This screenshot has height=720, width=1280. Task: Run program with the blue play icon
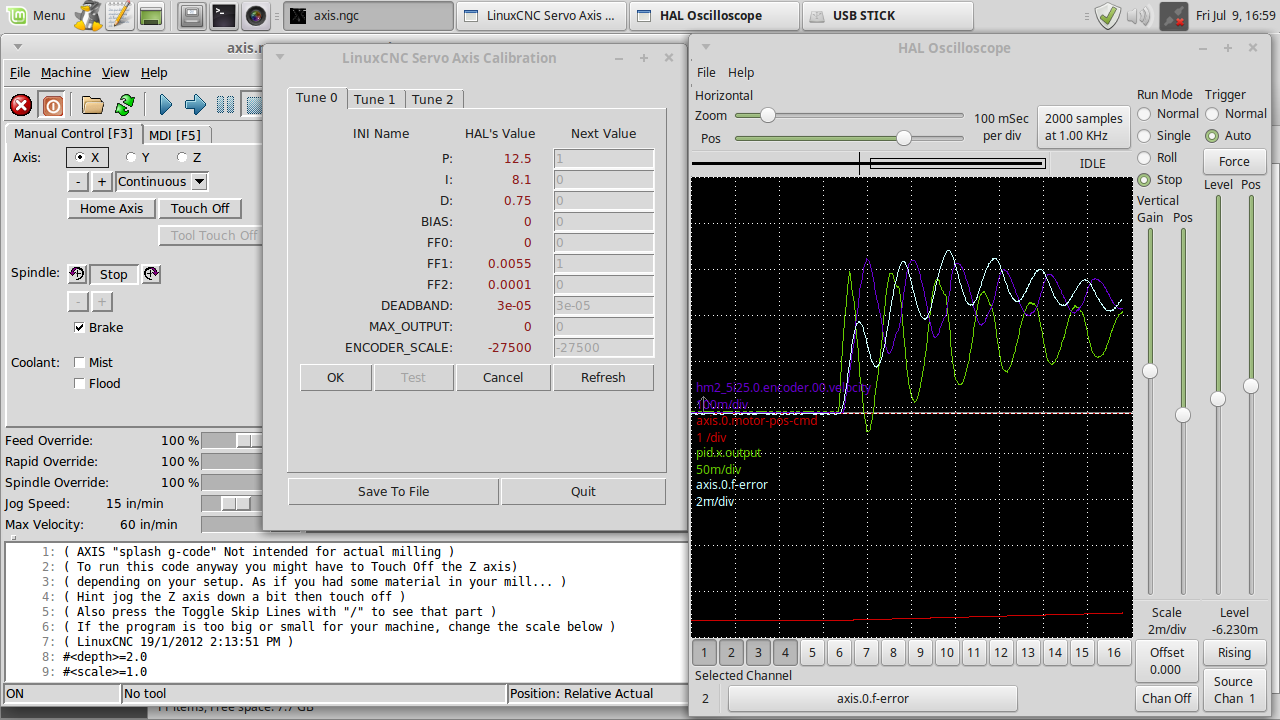coord(166,105)
